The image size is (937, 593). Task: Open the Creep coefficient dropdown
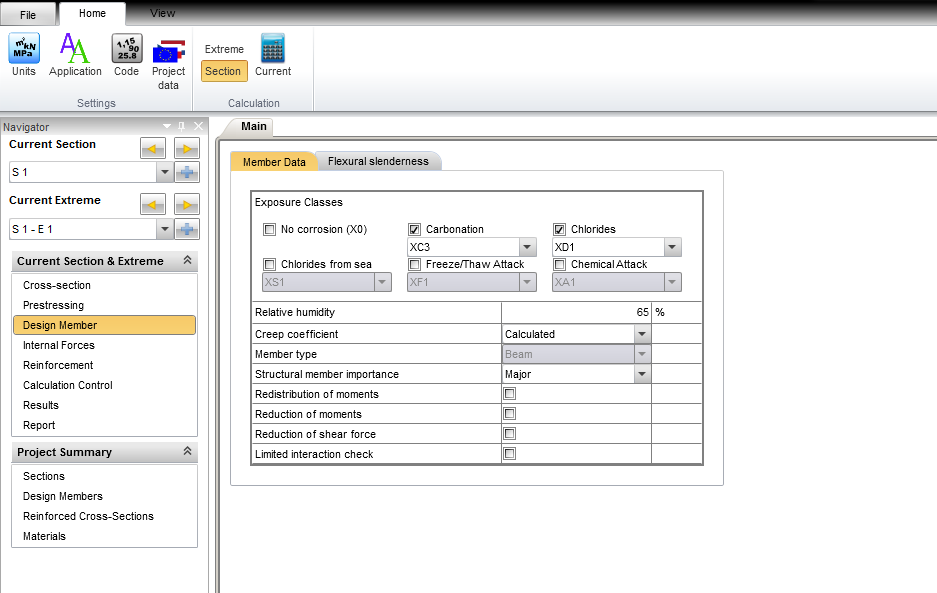click(641, 334)
